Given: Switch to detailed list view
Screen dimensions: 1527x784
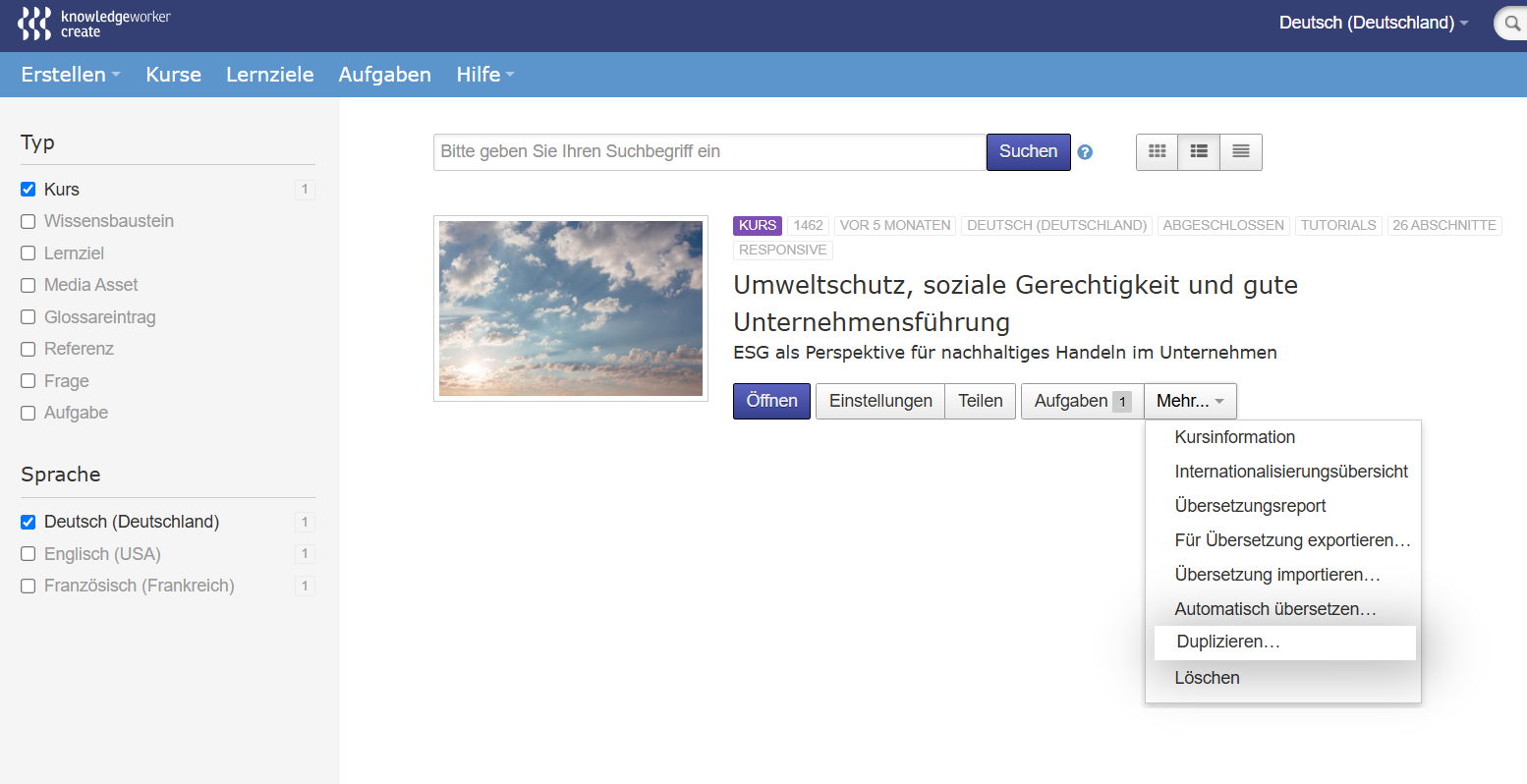Looking at the screenshot, I should tap(1199, 152).
